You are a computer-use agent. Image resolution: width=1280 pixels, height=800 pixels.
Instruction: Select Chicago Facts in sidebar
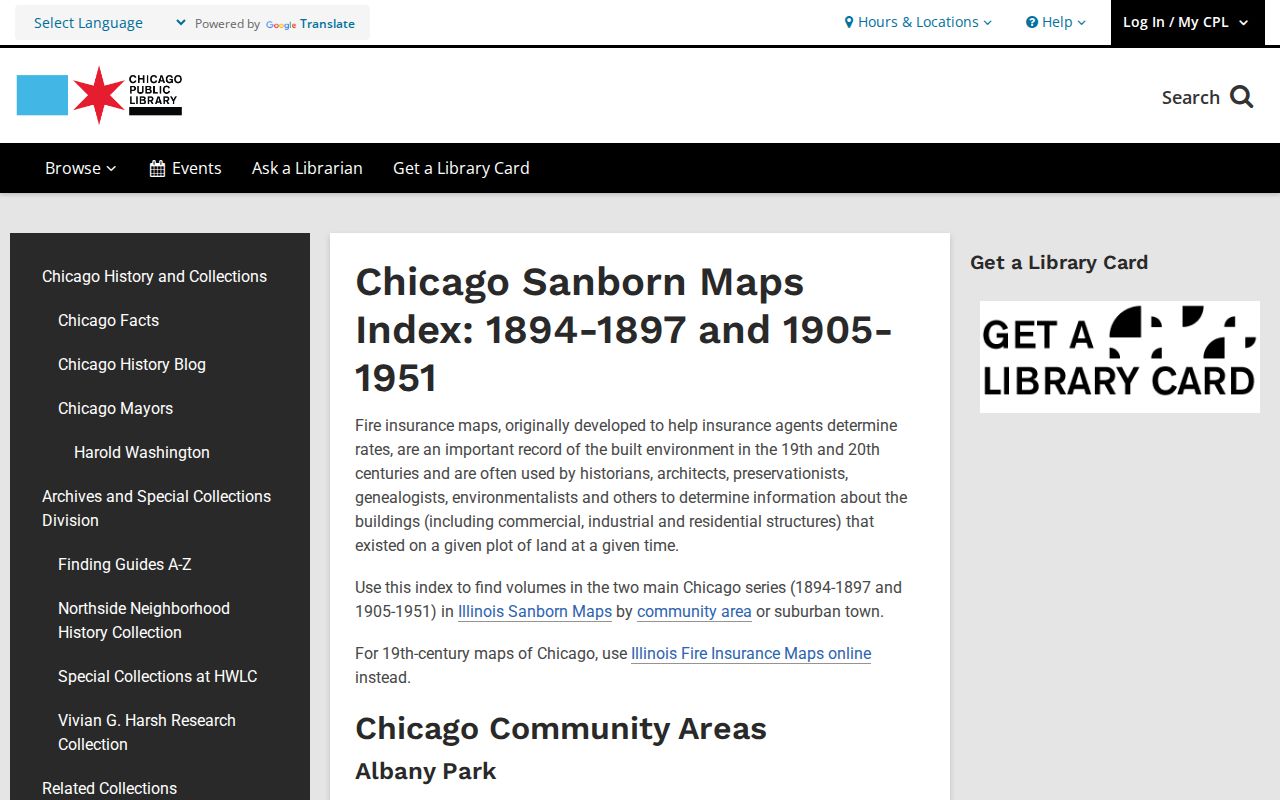[x=108, y=320]
